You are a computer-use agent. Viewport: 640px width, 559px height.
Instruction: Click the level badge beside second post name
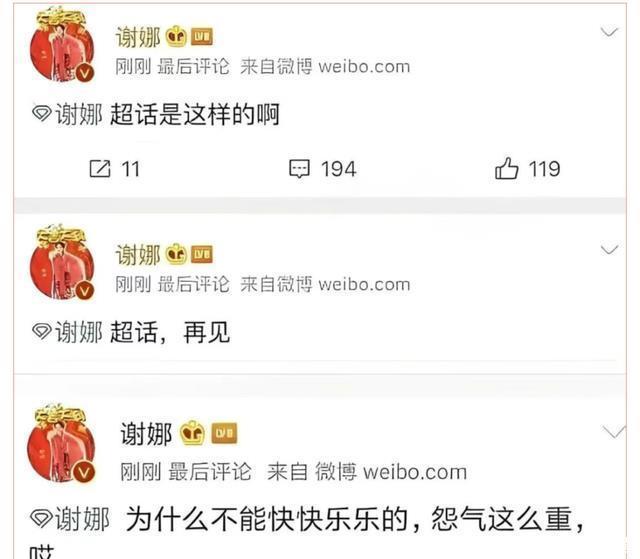(x=202, y=254)
